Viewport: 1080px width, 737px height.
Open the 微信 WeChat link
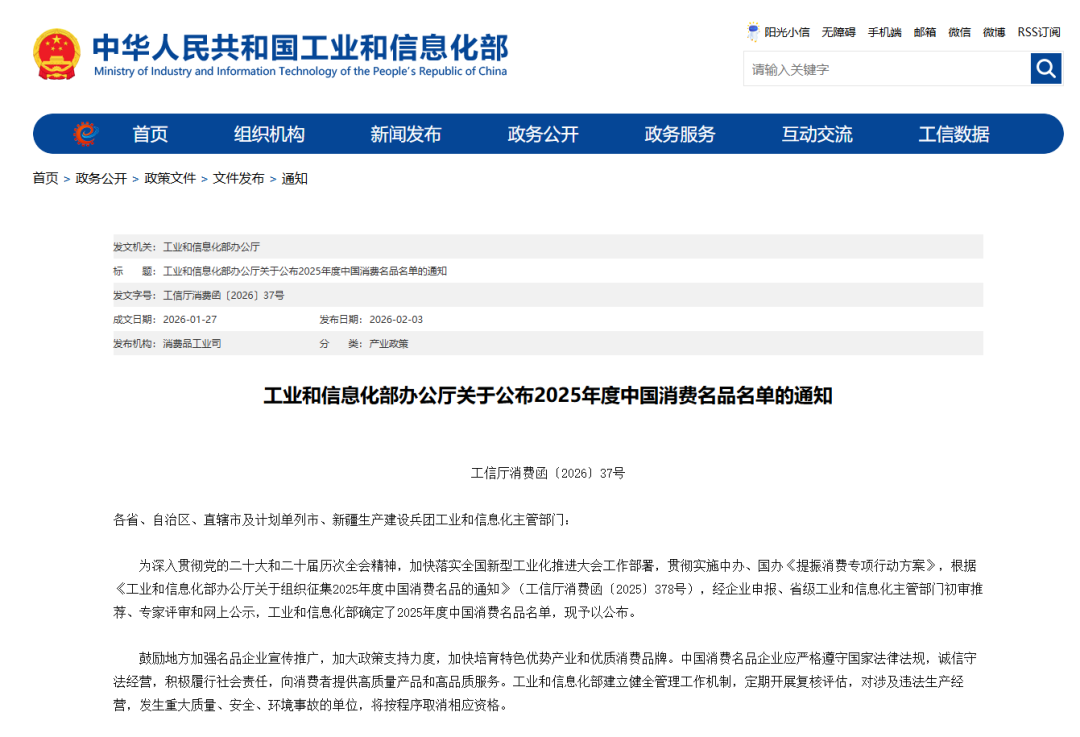click(x=959, y=31)
